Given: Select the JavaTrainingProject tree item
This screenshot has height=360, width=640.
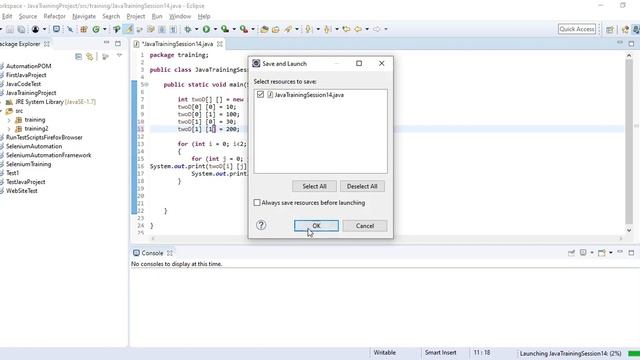Looking at the screenshot, I should tap(31, 93).
